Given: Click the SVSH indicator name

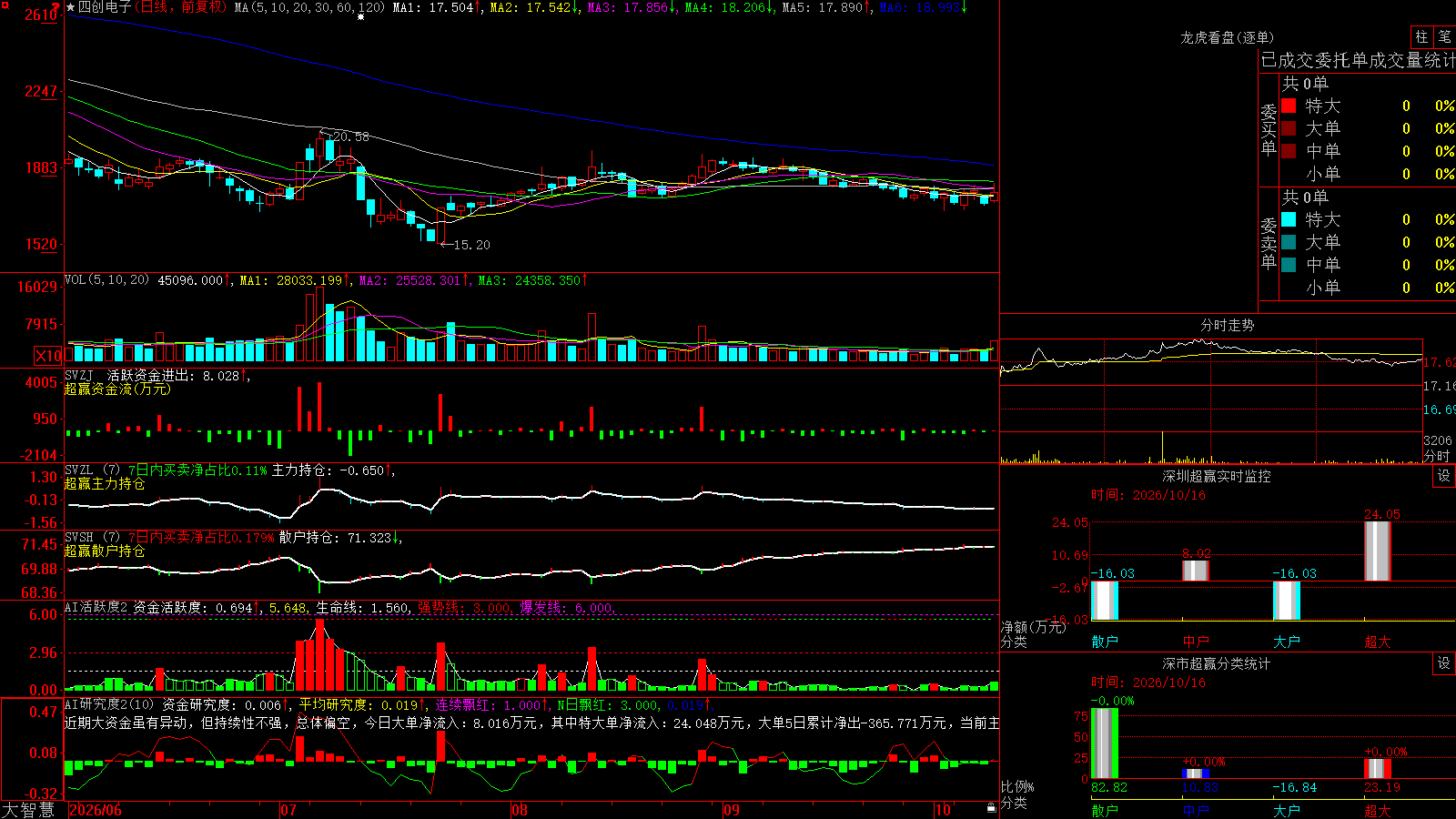Looking at the screenshot, I should (79, 537).
